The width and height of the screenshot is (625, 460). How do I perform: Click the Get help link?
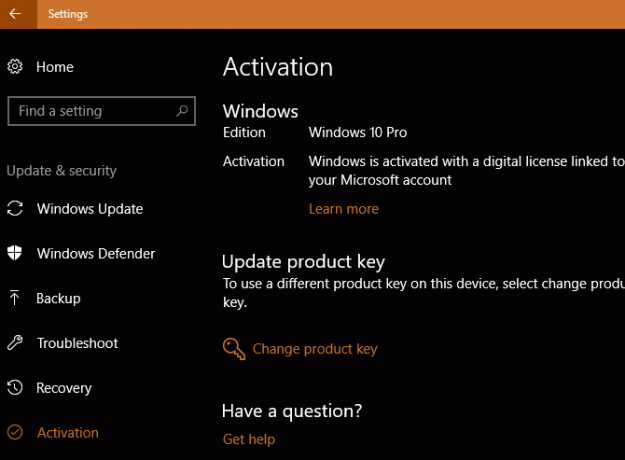pyautogui.click(x=249, y=439)
